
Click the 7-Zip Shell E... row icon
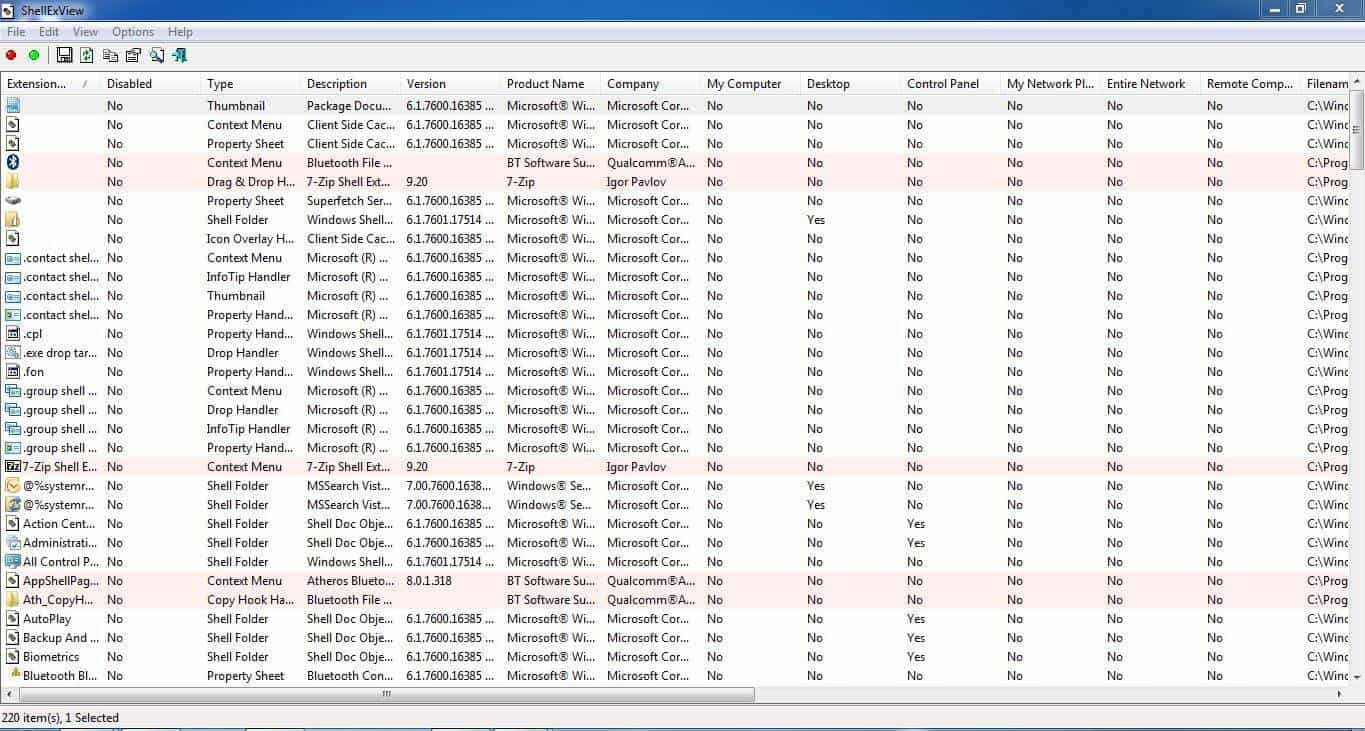point(13,467)
